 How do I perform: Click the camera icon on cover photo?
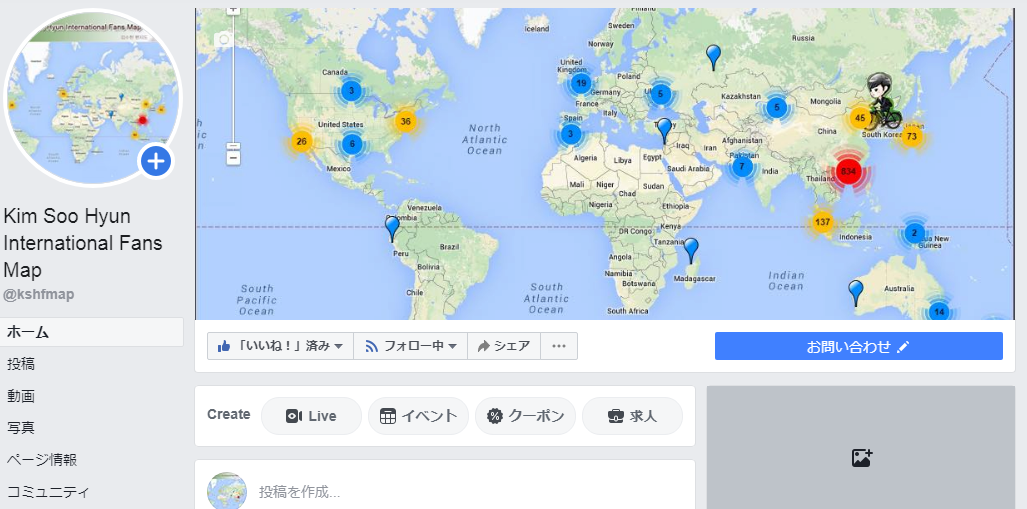coord(224,40)
